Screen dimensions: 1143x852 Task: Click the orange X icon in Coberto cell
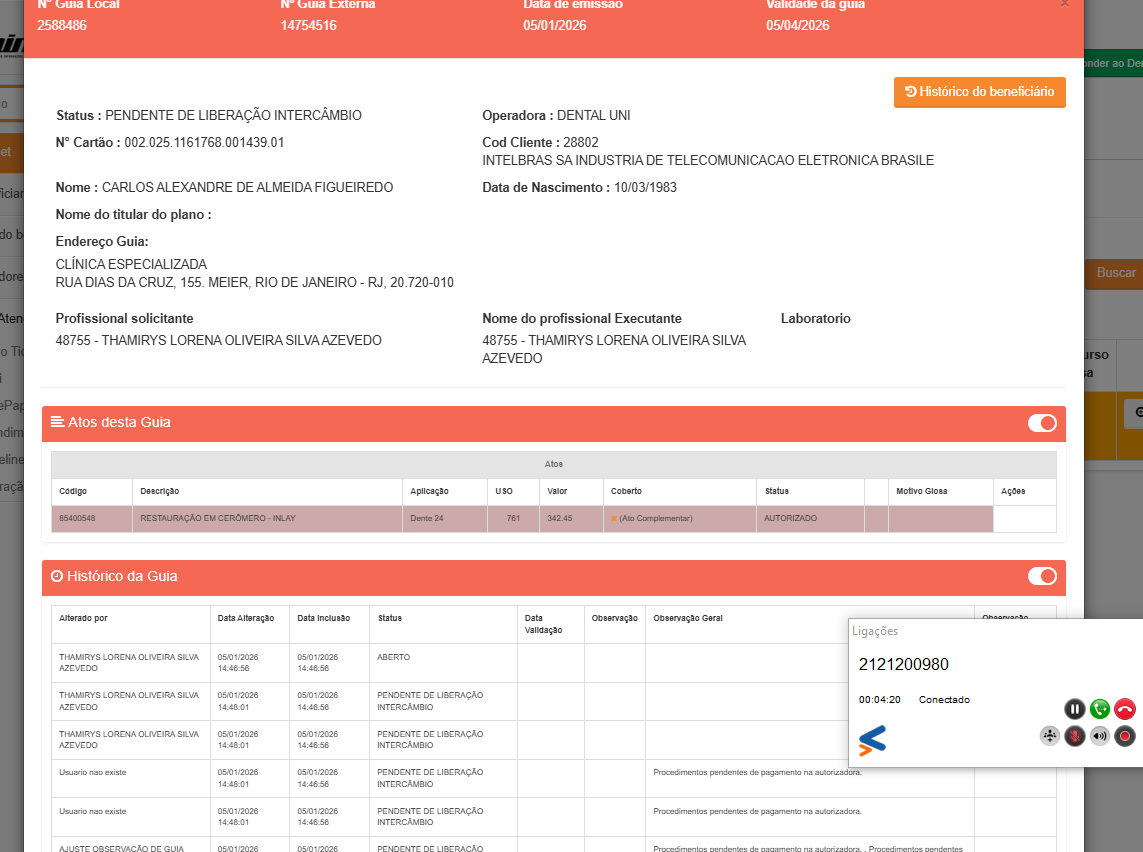click(x=614, y=519)
